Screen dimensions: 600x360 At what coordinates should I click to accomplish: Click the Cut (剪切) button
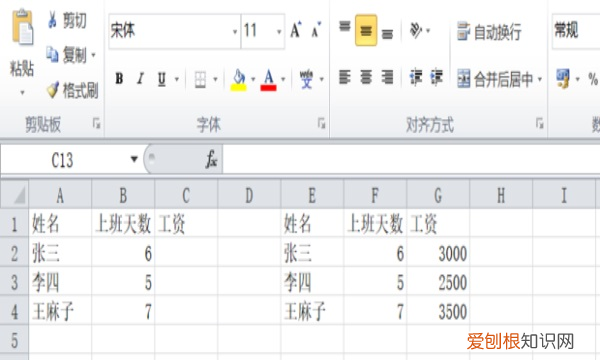67,20
